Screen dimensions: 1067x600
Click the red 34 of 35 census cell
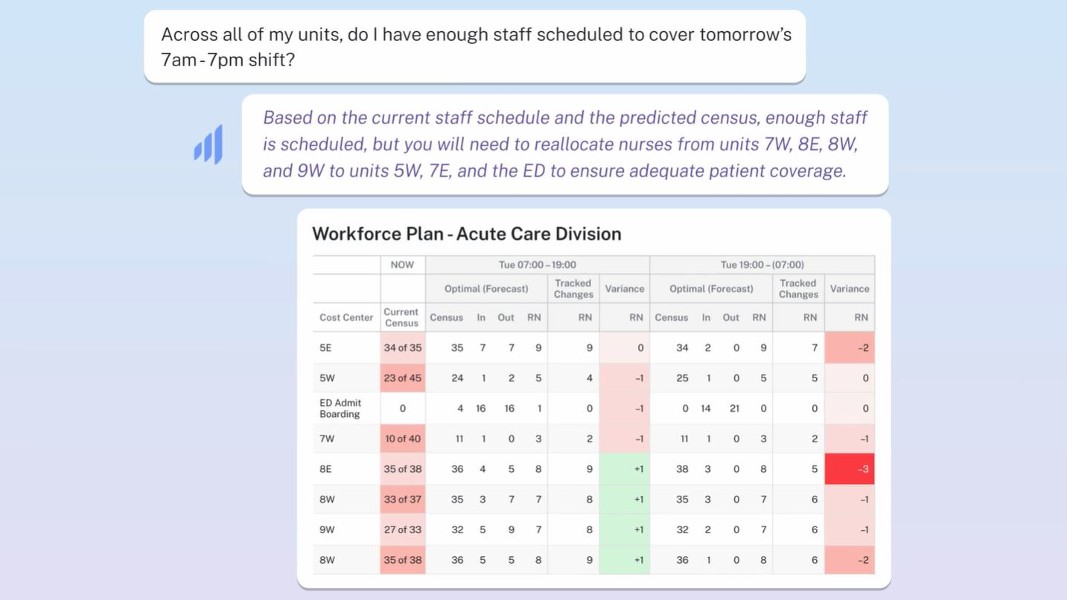click(x=402, y=348)
